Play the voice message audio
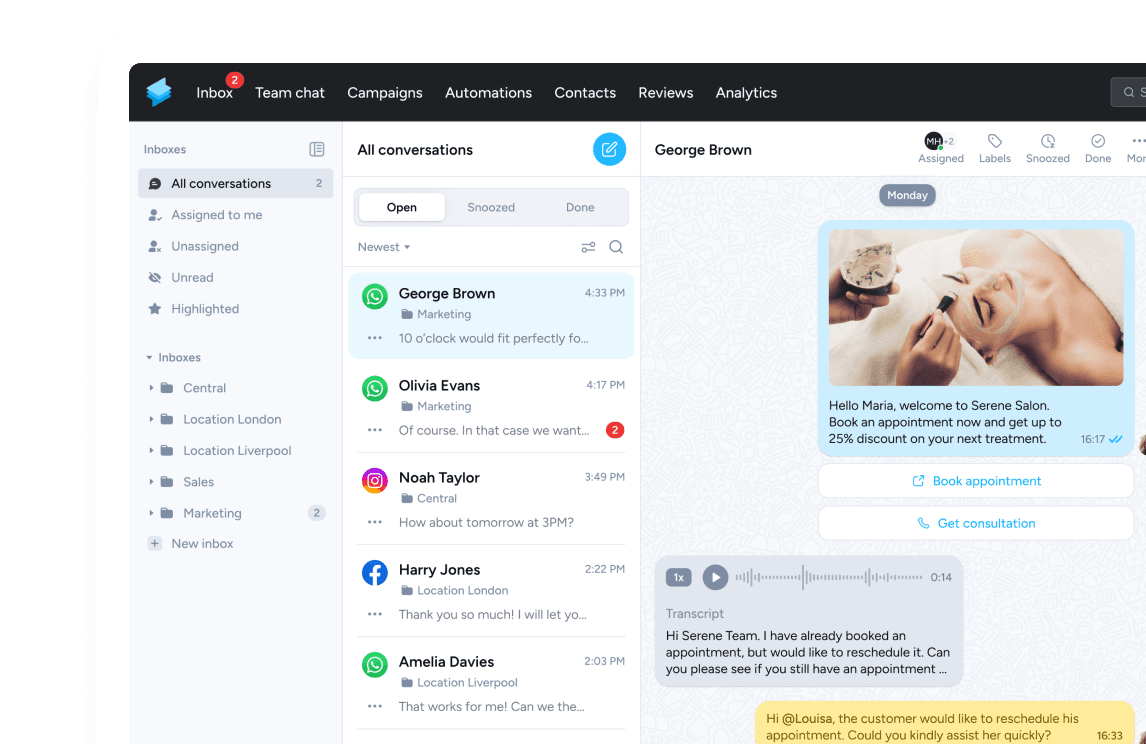This screenshot has width=1146, height=744. [716, 577]
